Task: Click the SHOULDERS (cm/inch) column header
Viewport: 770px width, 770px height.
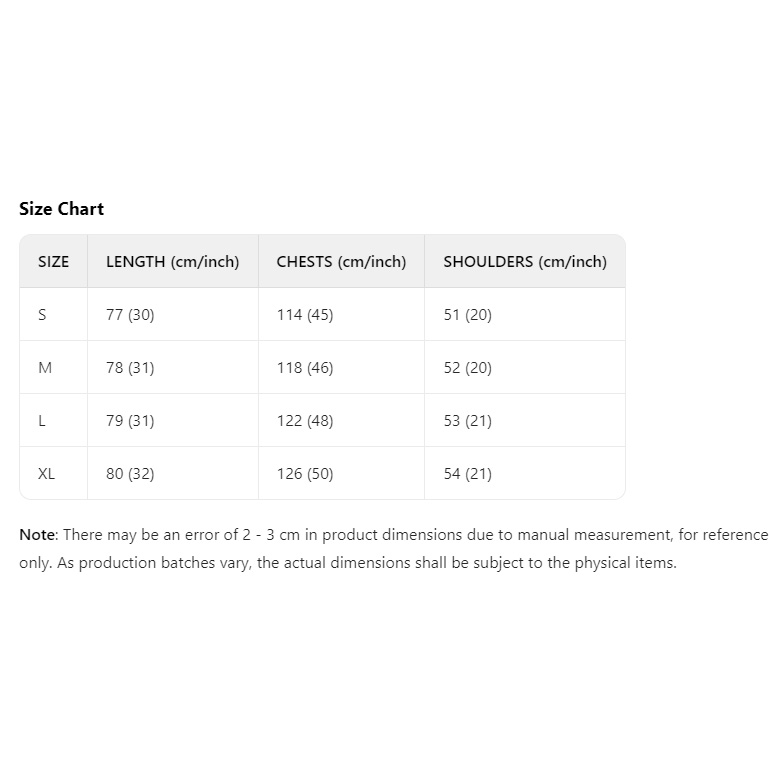Action: coord(525,261)
